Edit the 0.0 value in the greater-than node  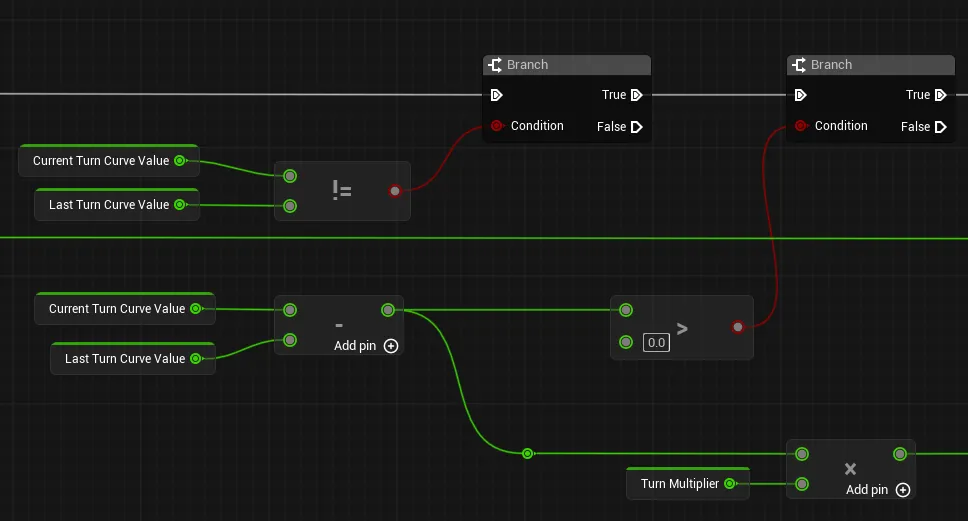pyautogui.click(x=656, y=343)
